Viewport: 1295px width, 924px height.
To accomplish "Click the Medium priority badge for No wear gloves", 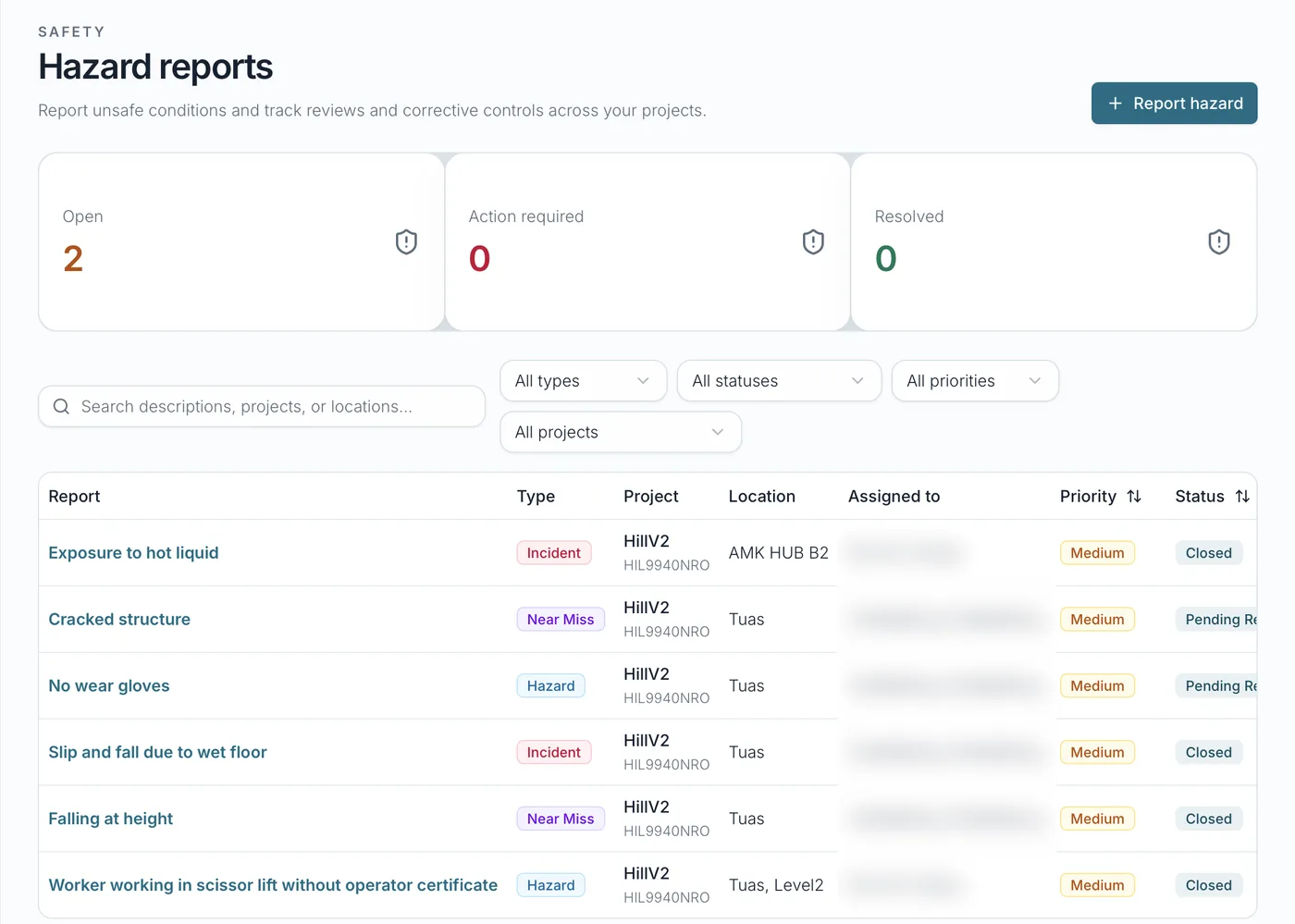I will tap(1097, 686).
